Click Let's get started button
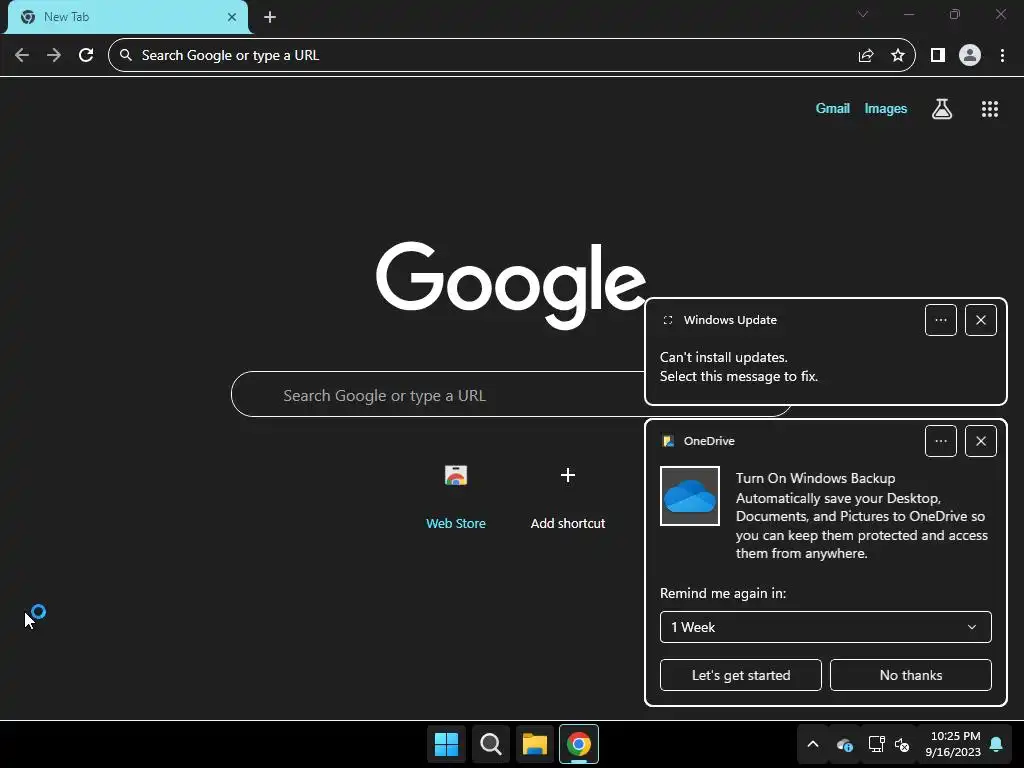The image size is (1024, 768). (741, 675)
